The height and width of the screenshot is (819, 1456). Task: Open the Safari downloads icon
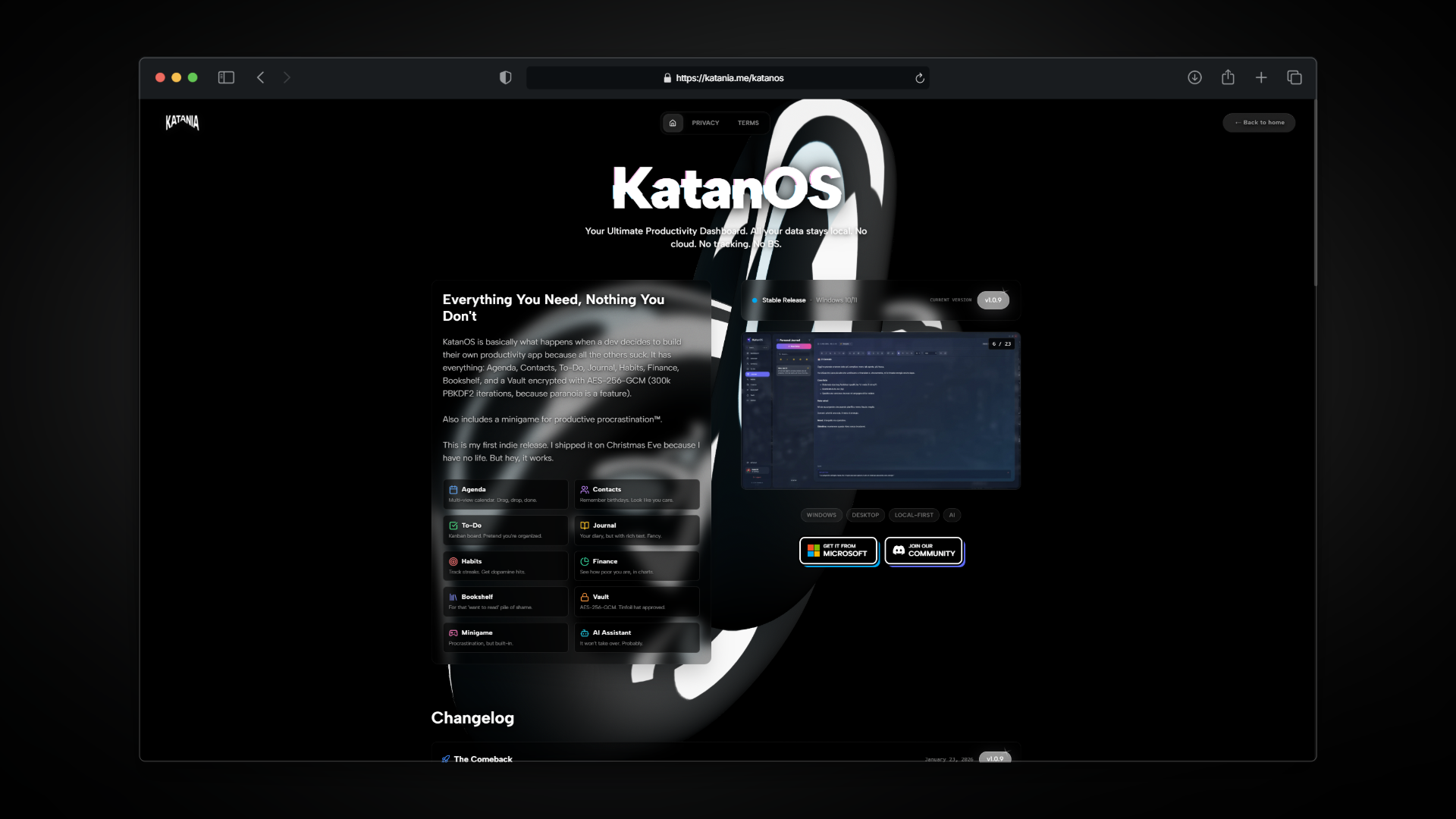point(1194,77)
